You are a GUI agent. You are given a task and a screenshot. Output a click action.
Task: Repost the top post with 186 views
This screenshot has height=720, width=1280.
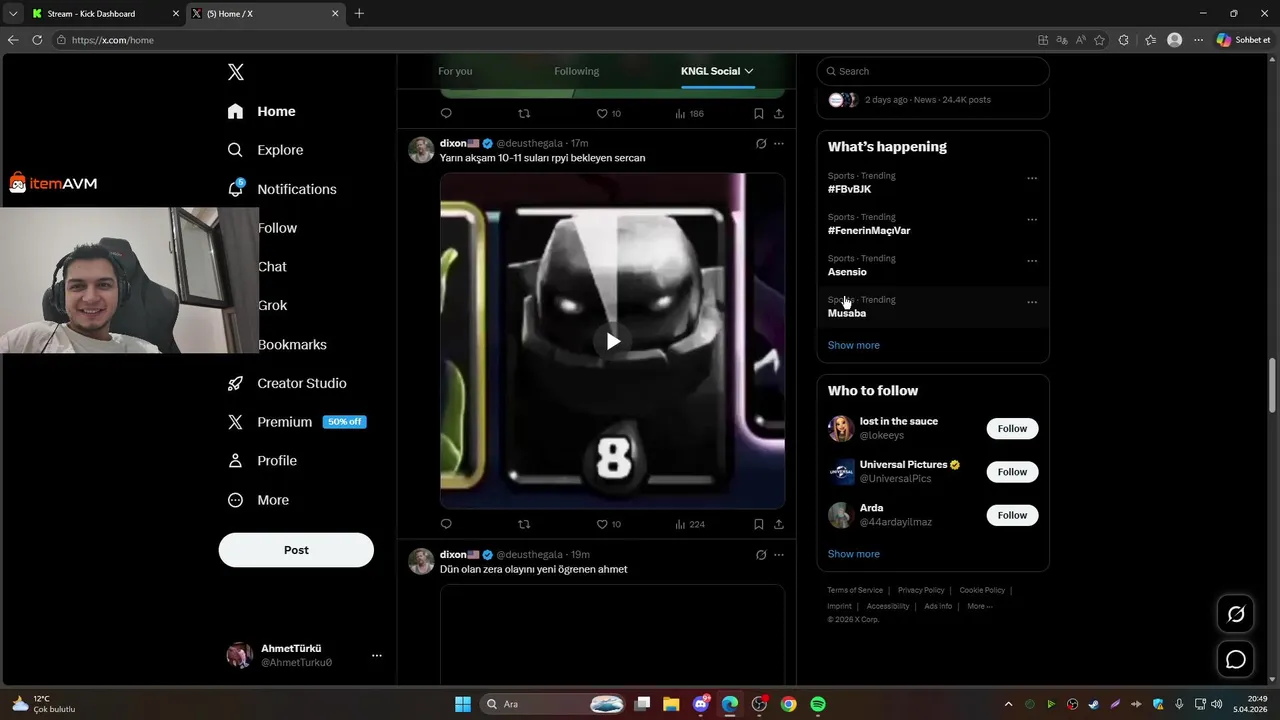click(x=524, y=113)
